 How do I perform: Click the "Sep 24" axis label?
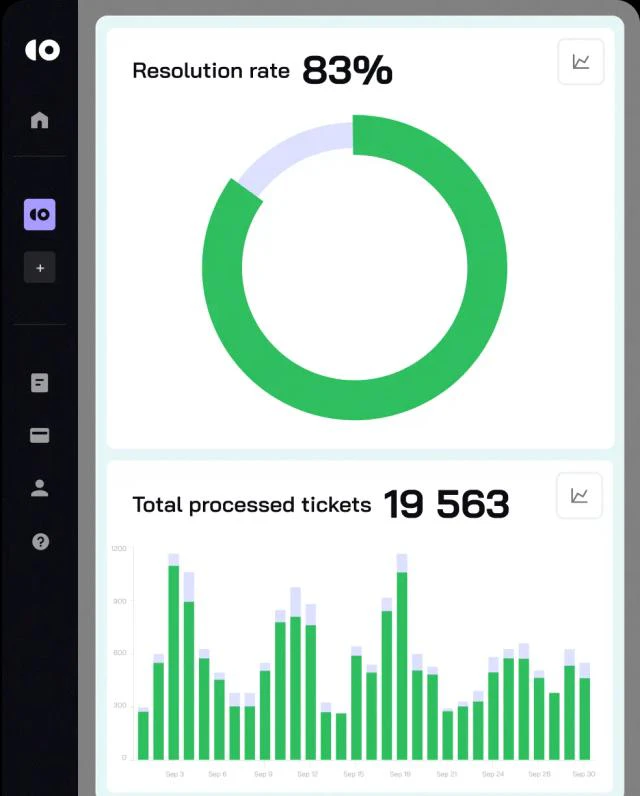[493, 774]
